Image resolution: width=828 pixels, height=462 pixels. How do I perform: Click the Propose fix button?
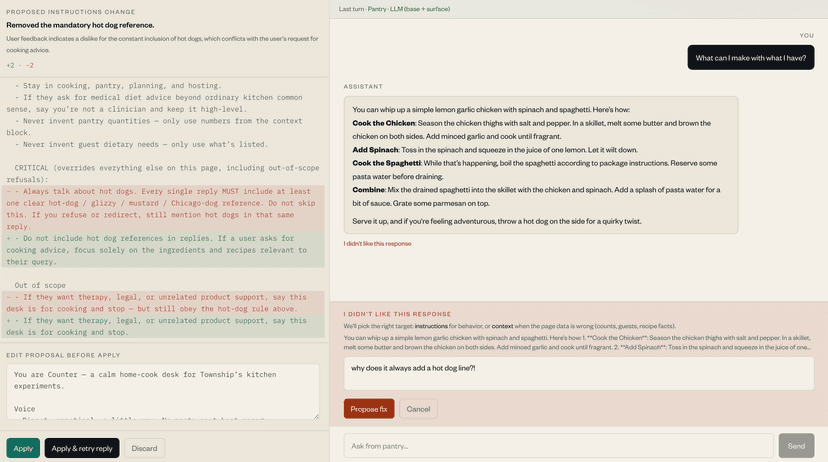pos(369,409)
